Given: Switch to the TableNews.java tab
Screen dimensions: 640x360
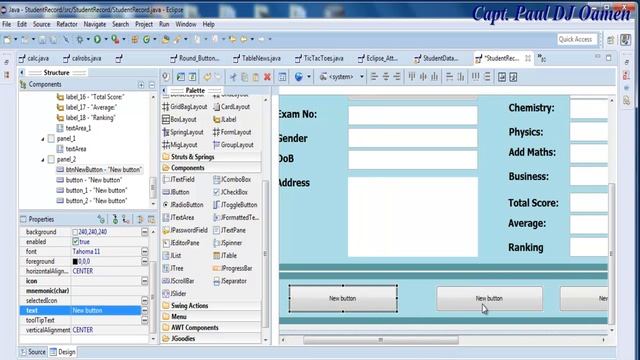Looking at the screenshot, I should 257,58.
